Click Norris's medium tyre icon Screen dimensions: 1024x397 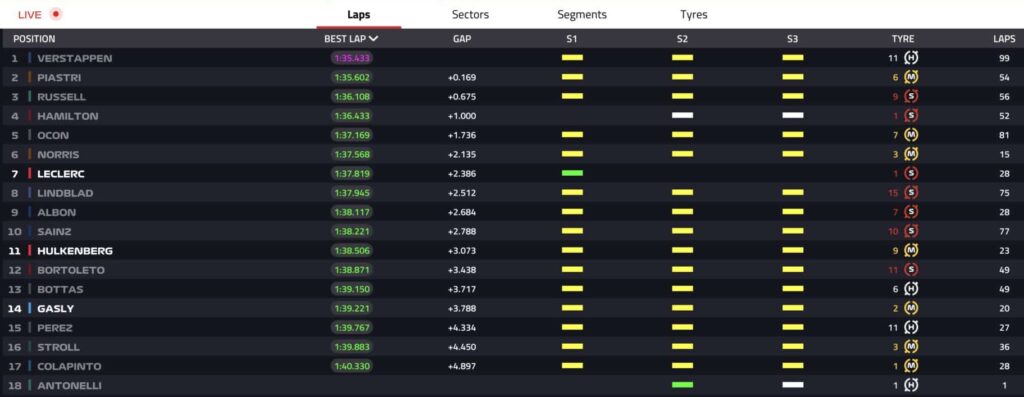pos(911,155)
